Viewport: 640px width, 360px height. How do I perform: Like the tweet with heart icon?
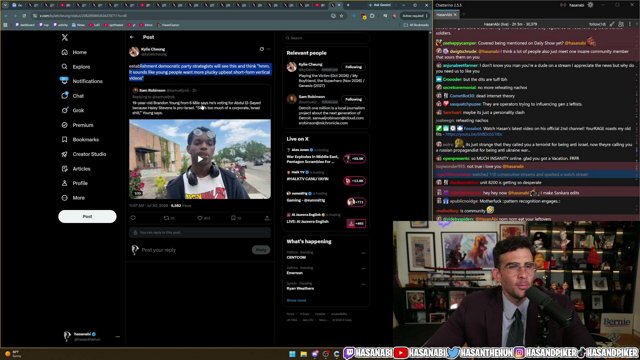tap(200, 218)
